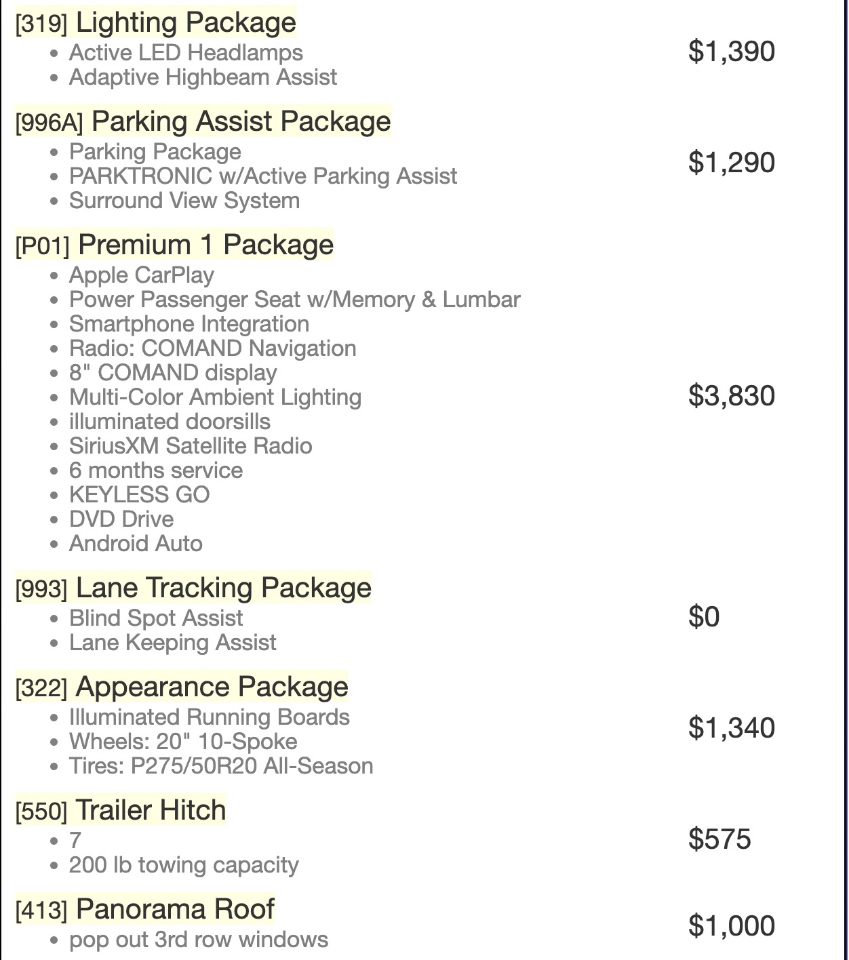
Task: Select the KEYLESS GO feature line
Action: point(139,495)
